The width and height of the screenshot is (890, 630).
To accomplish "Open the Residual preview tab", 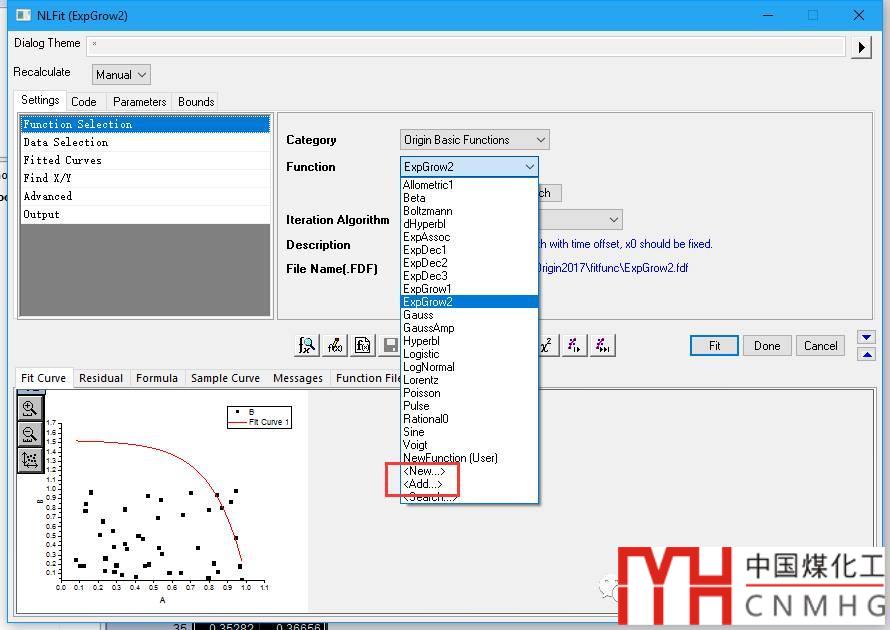I will click(101, 378).
